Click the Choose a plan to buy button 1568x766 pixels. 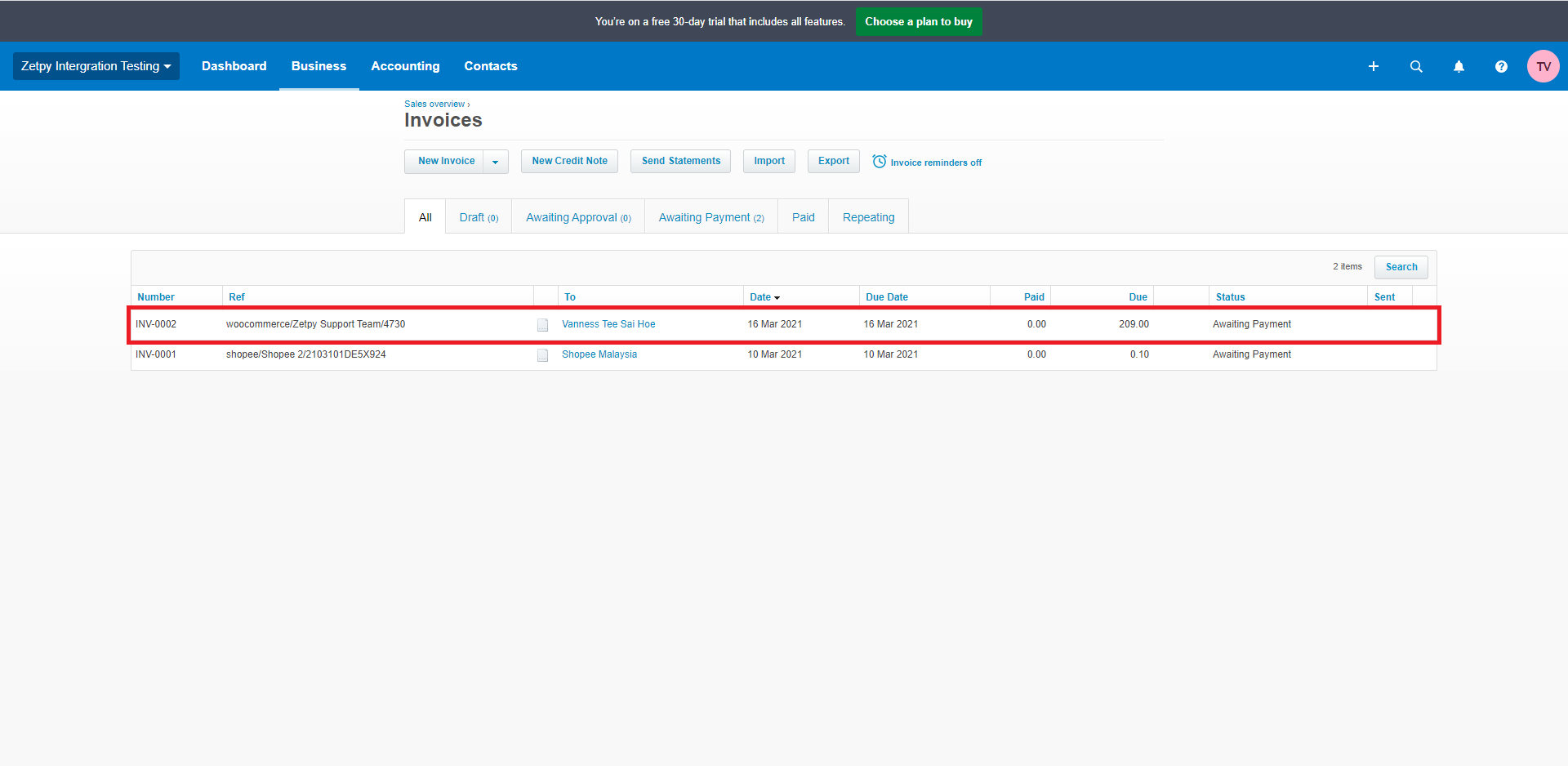click(918, 22)
